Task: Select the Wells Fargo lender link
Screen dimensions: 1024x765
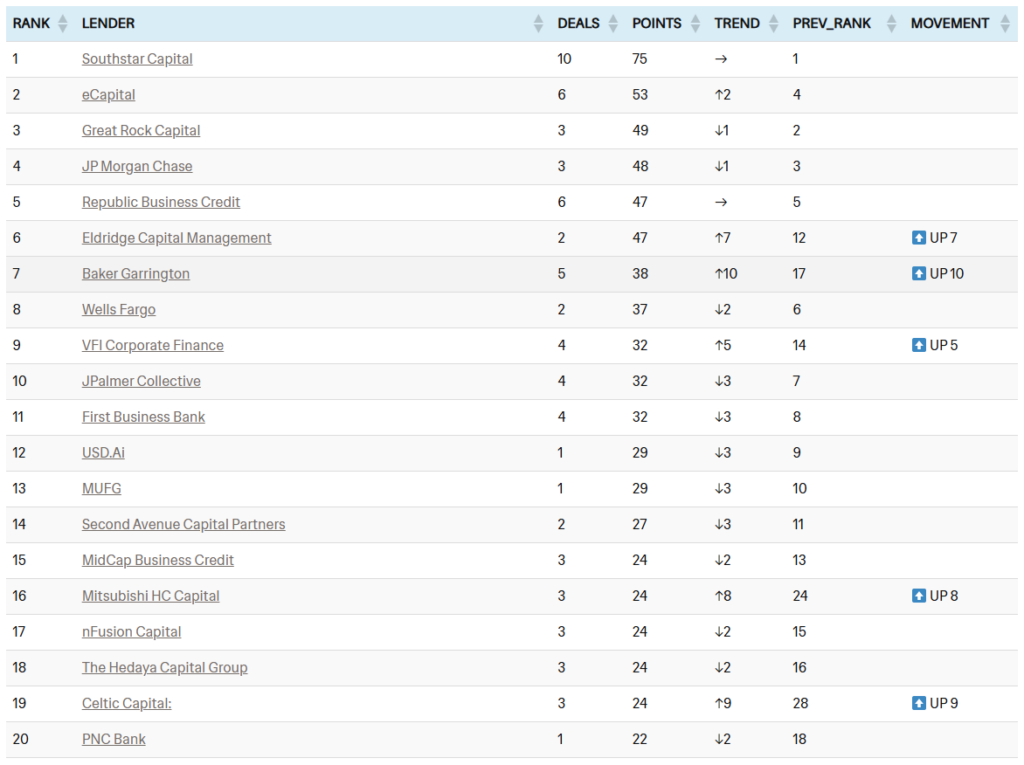Action: coord(119,310)
